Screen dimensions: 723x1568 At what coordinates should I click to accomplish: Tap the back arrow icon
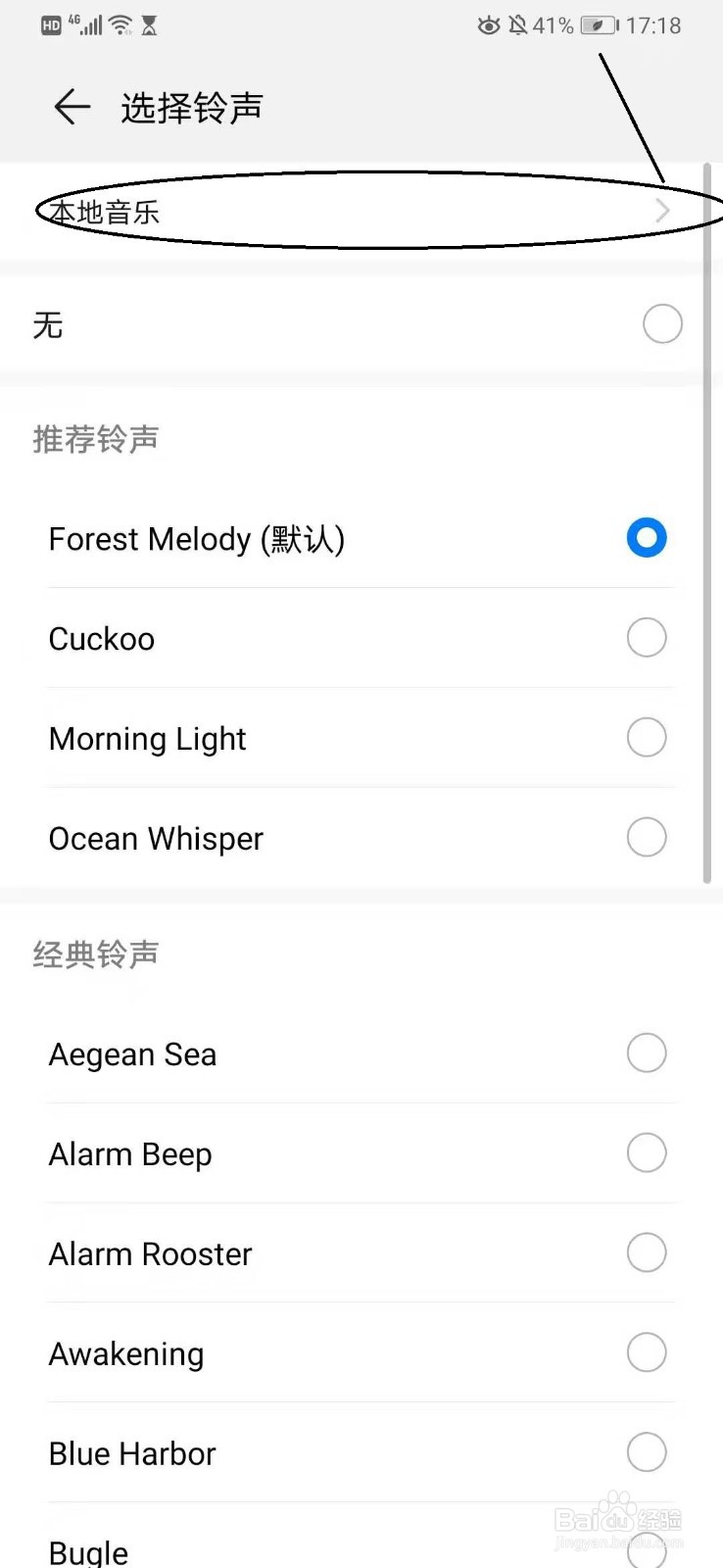(x=72, y=107)
